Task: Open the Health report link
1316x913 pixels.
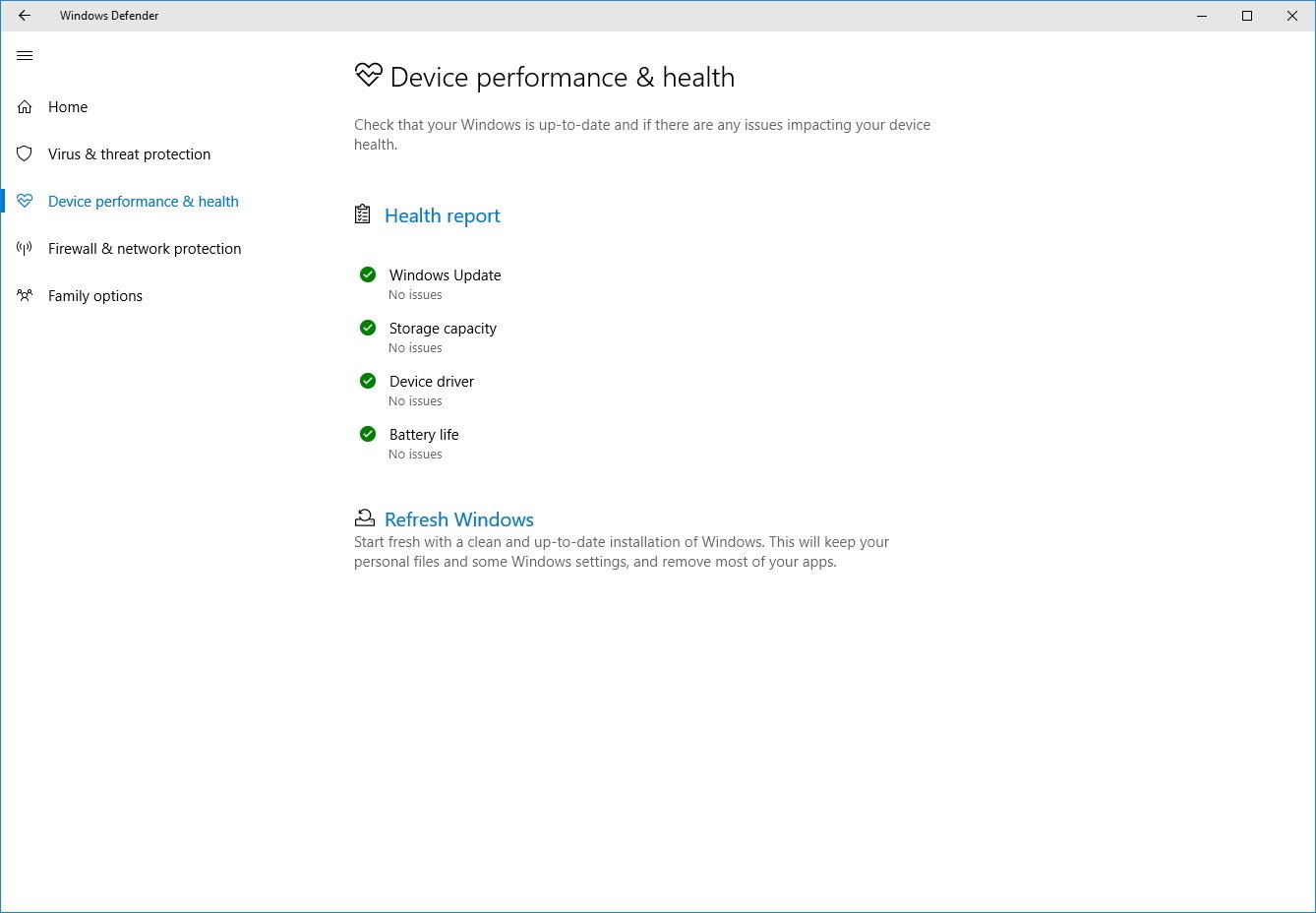Action: click(x=443, y=215)
